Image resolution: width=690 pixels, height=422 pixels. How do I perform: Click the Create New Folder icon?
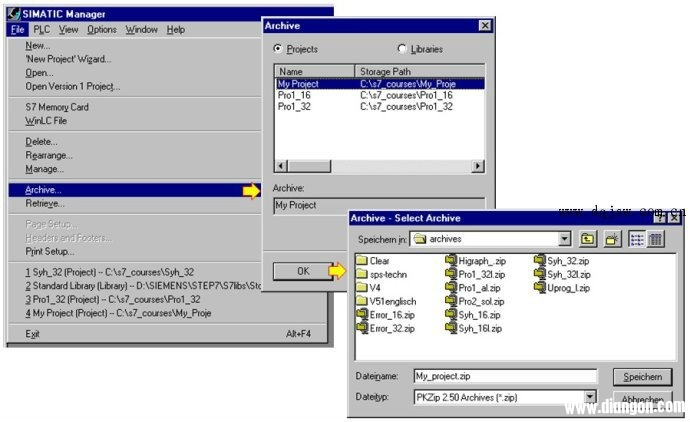(x=610, y=239)
